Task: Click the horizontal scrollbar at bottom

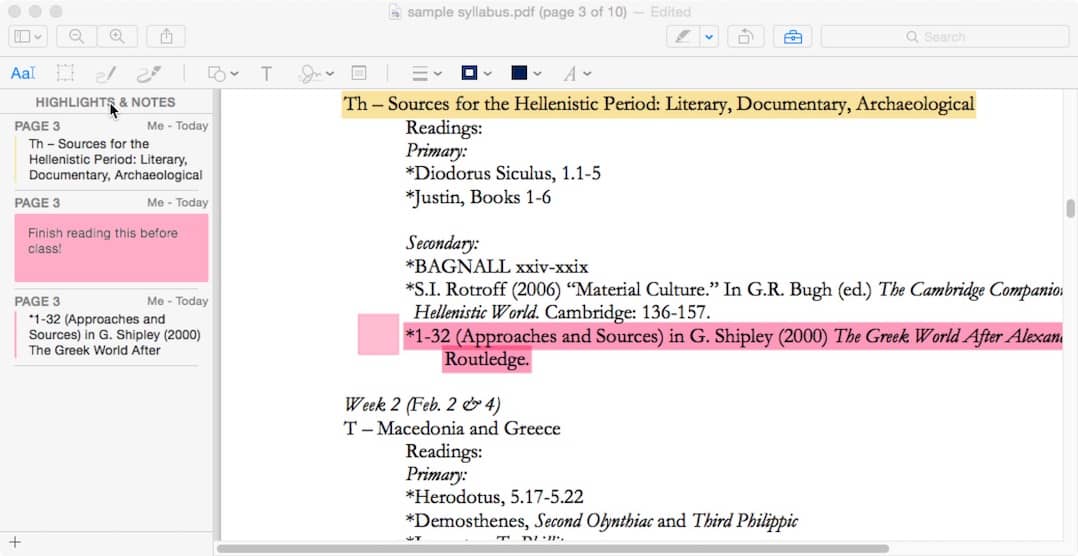Action: (x=553, y=548)
